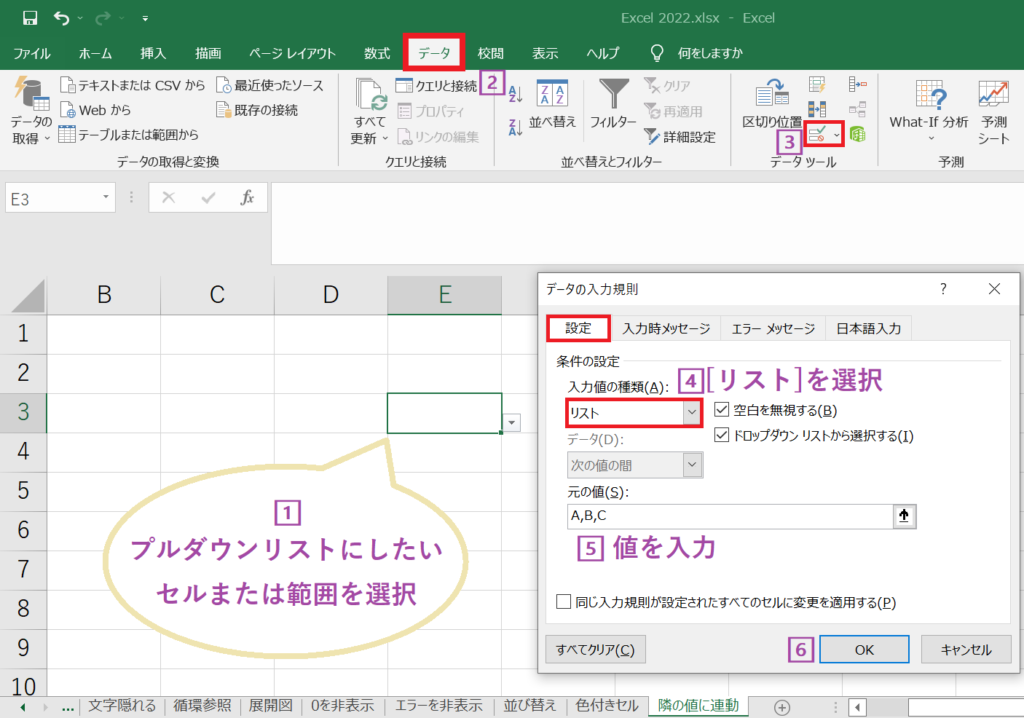Click the fx insert function icon

[248, 197]
